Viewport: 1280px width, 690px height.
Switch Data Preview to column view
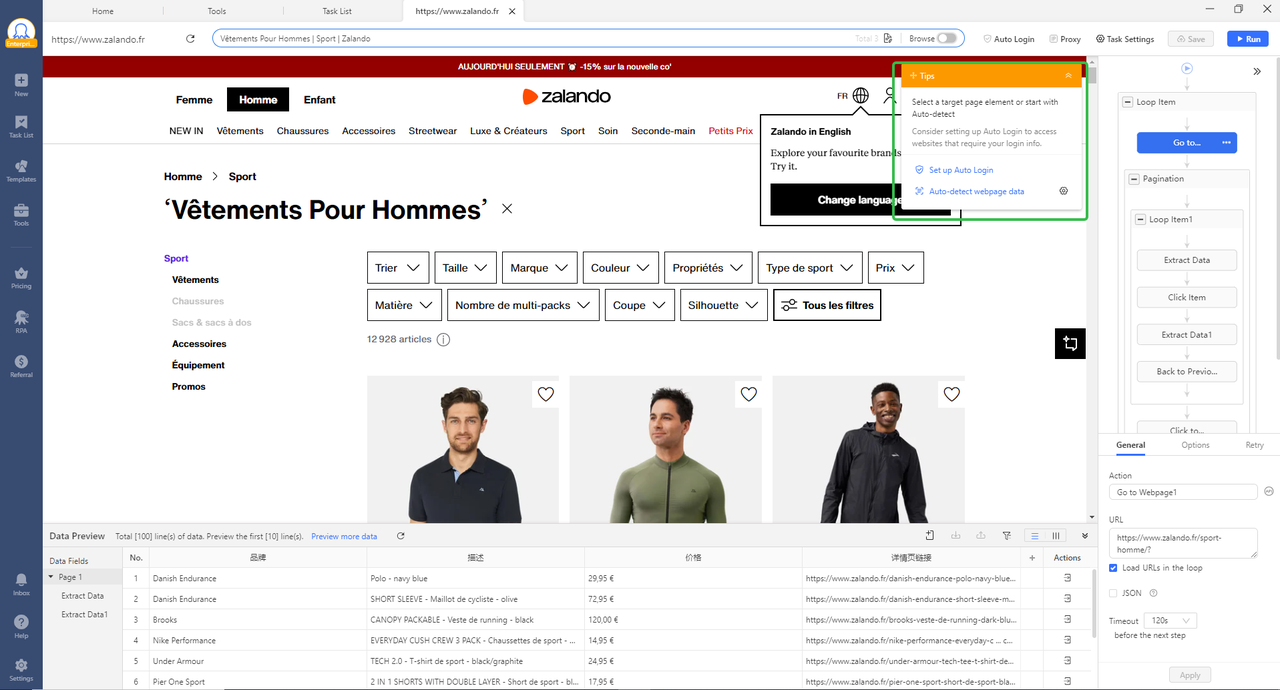coord(1056,536)
